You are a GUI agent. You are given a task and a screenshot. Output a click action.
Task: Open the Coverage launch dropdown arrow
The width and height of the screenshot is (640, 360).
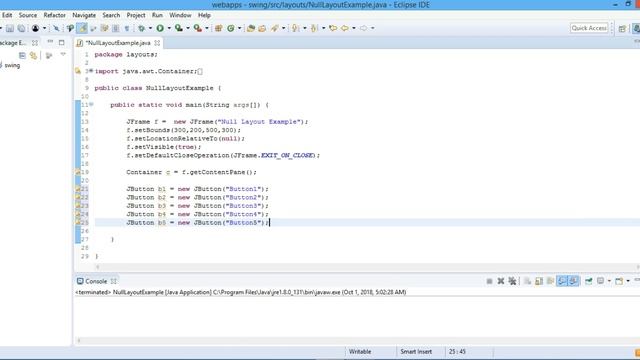[x=188, y=28]
